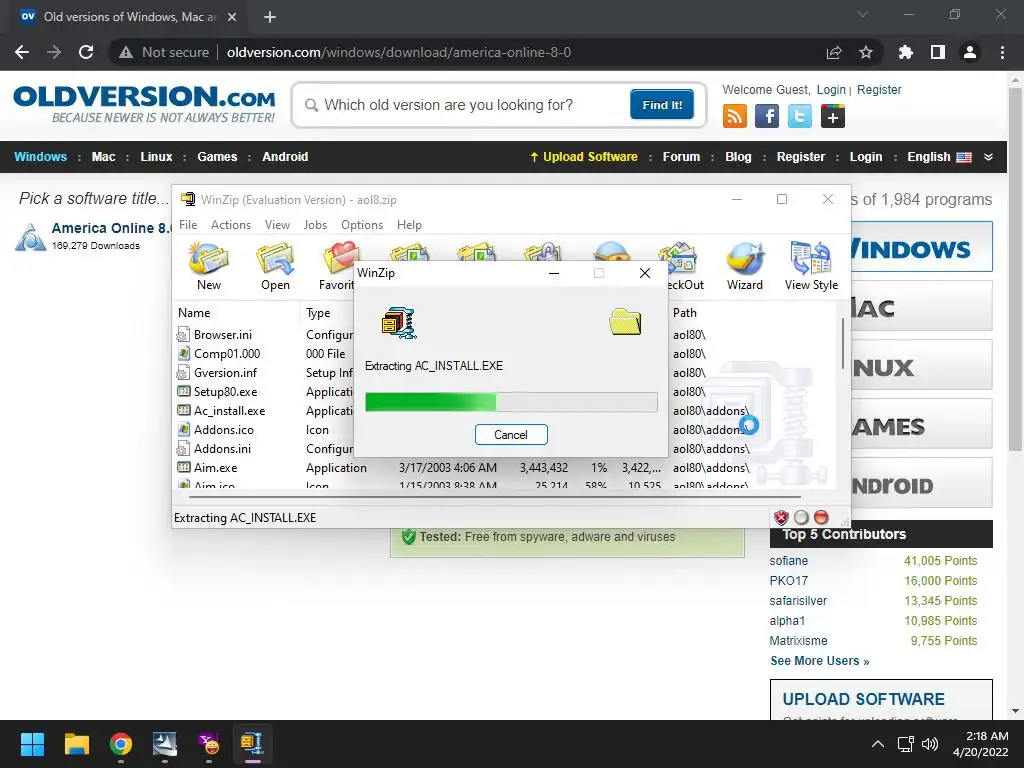
Task: Select Browser.ini in the file list
Action: [x=223, y=334]
